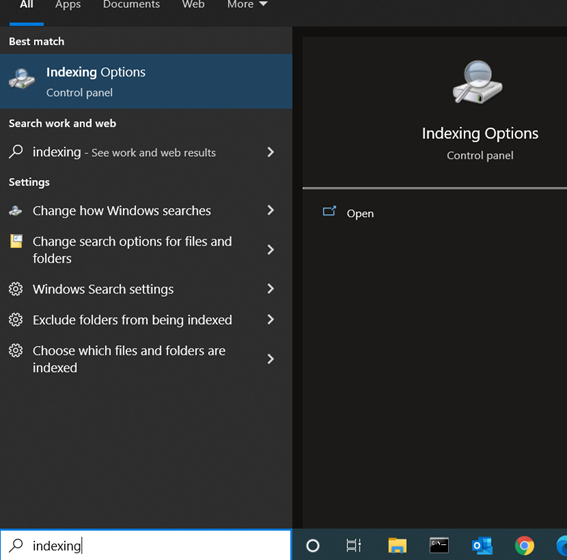The height and width of the screenshot is (560, 567).
Task: Click the search box containing indexing
Action: click(x=145, y=545)
